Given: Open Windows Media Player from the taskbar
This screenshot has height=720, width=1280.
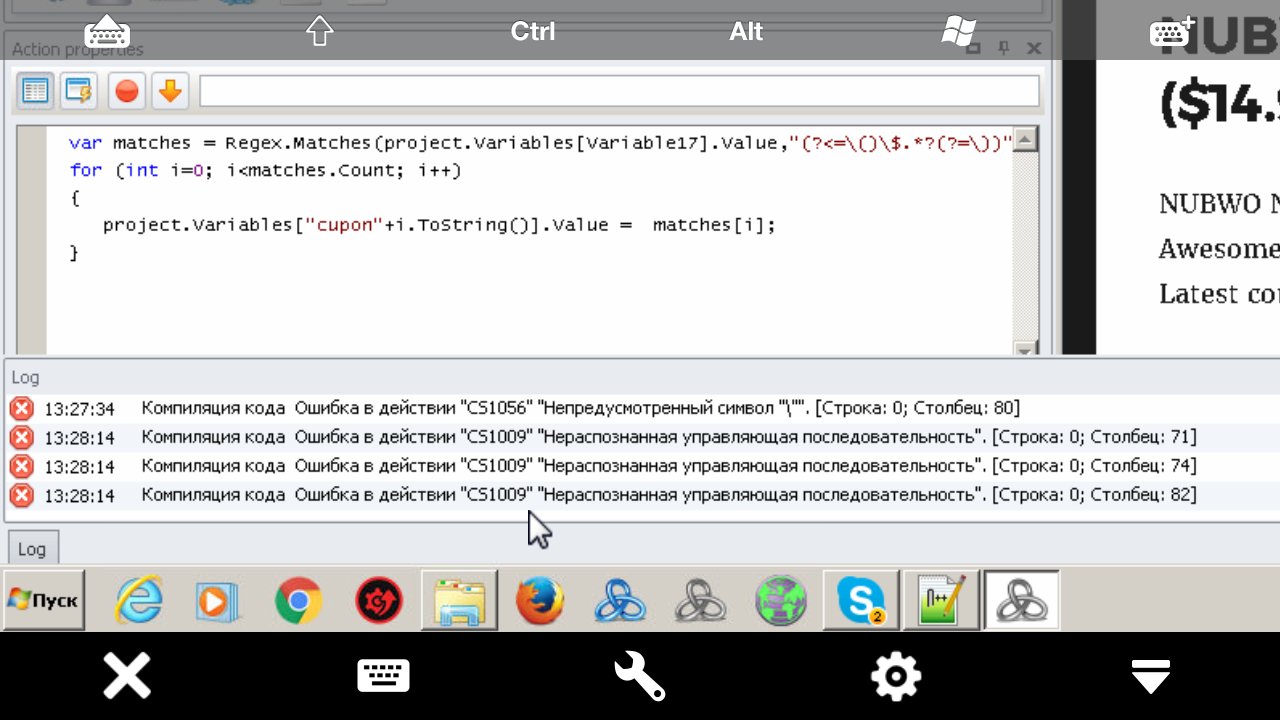Looking at the screenshot, I should coord(218,601).
